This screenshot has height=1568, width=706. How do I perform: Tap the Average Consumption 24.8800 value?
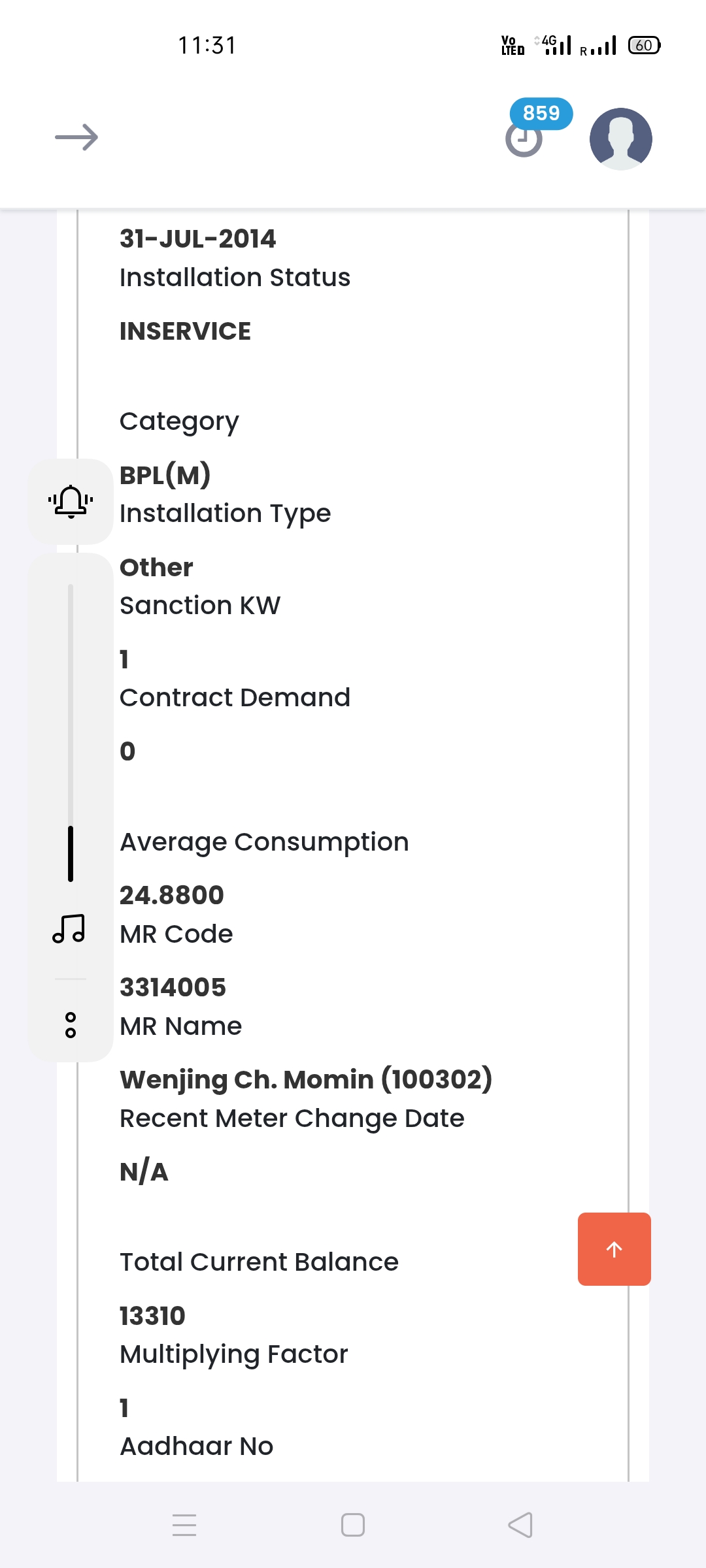172,895
